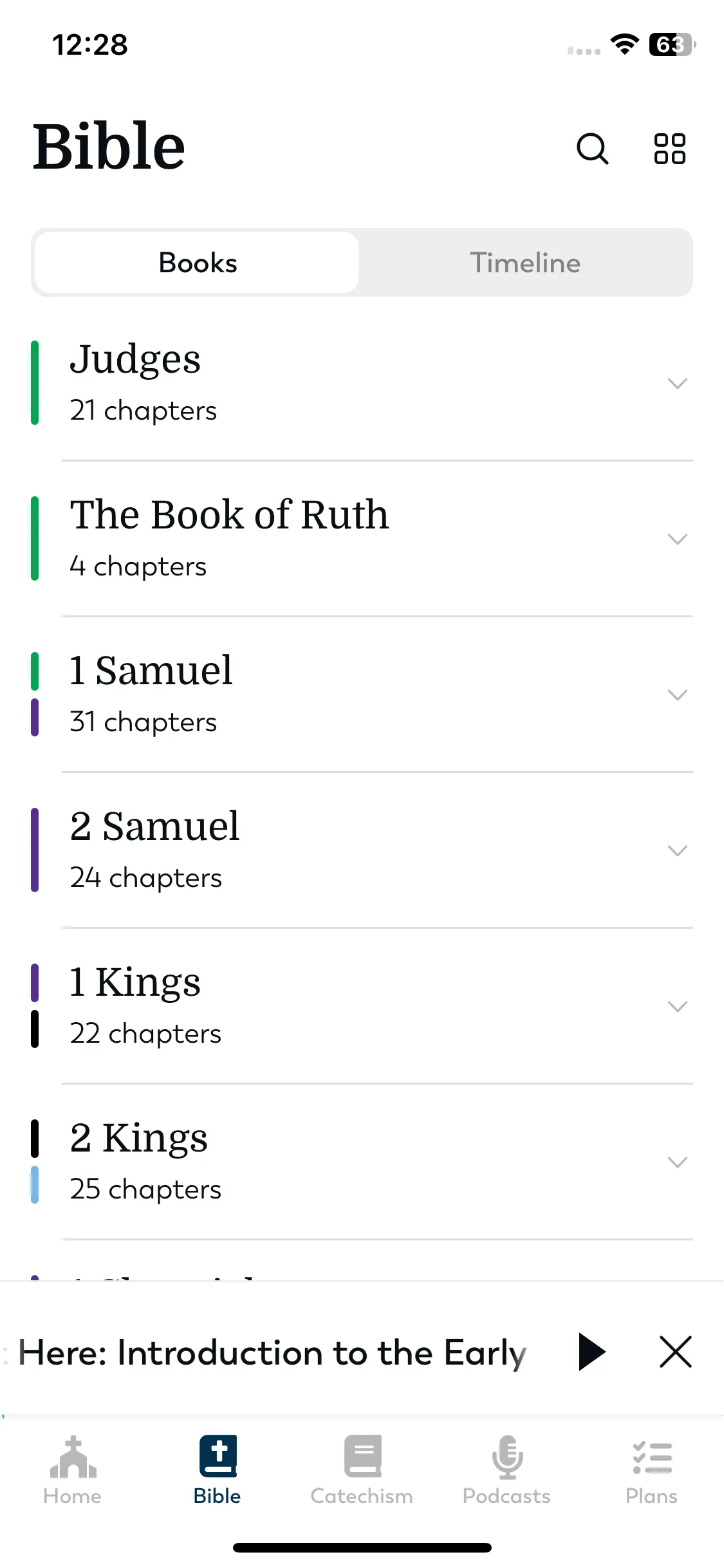Play the Introduction to the Early audio
Image resolution: width=724 pixels, height=1568 pixels.
pos(591,1352)
